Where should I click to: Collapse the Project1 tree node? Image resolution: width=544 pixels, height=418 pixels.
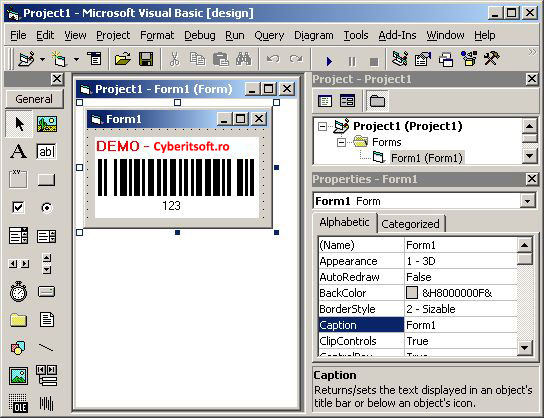[322, 126]
